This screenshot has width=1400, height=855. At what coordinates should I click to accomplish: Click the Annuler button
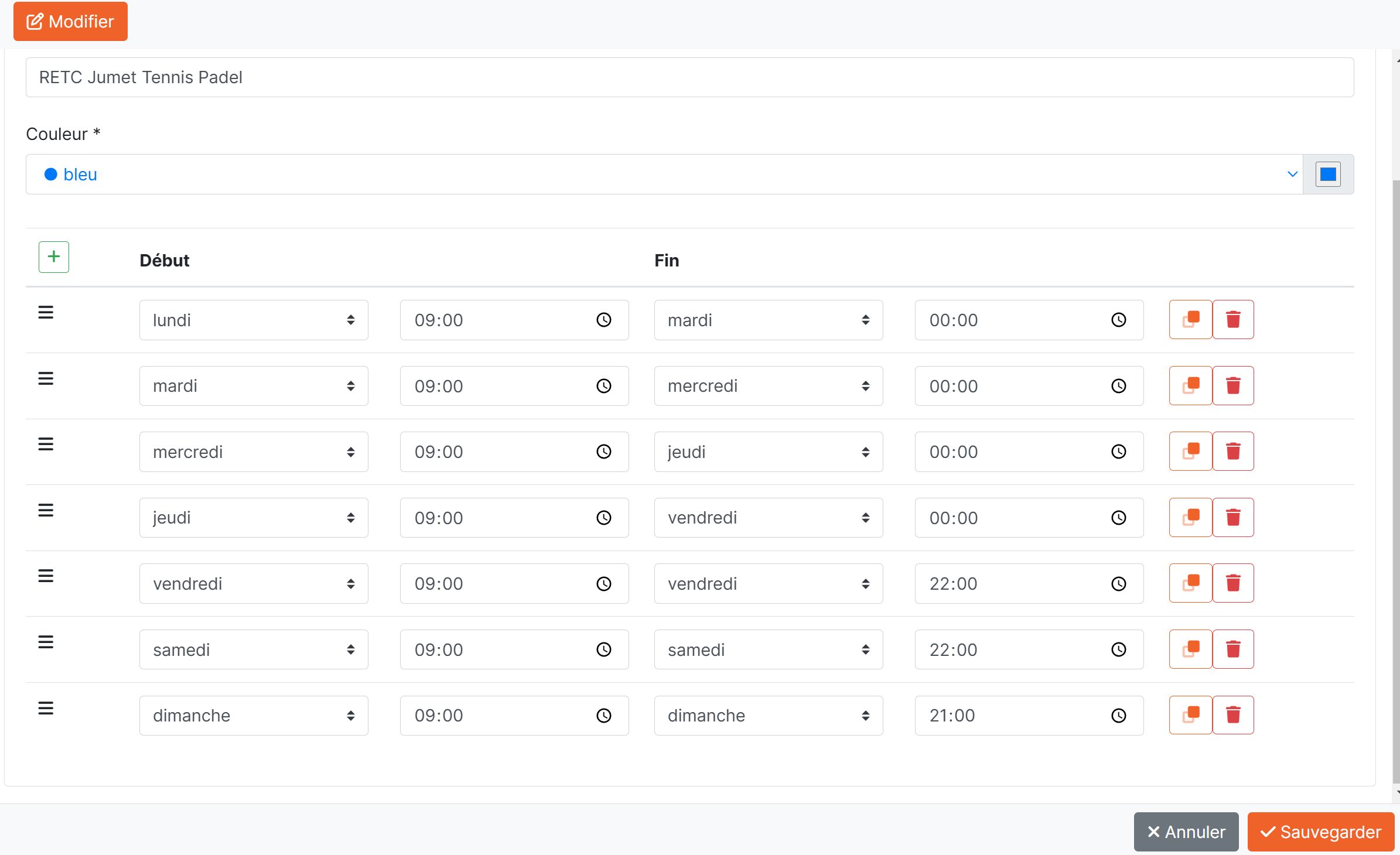tap(1186, 832)
